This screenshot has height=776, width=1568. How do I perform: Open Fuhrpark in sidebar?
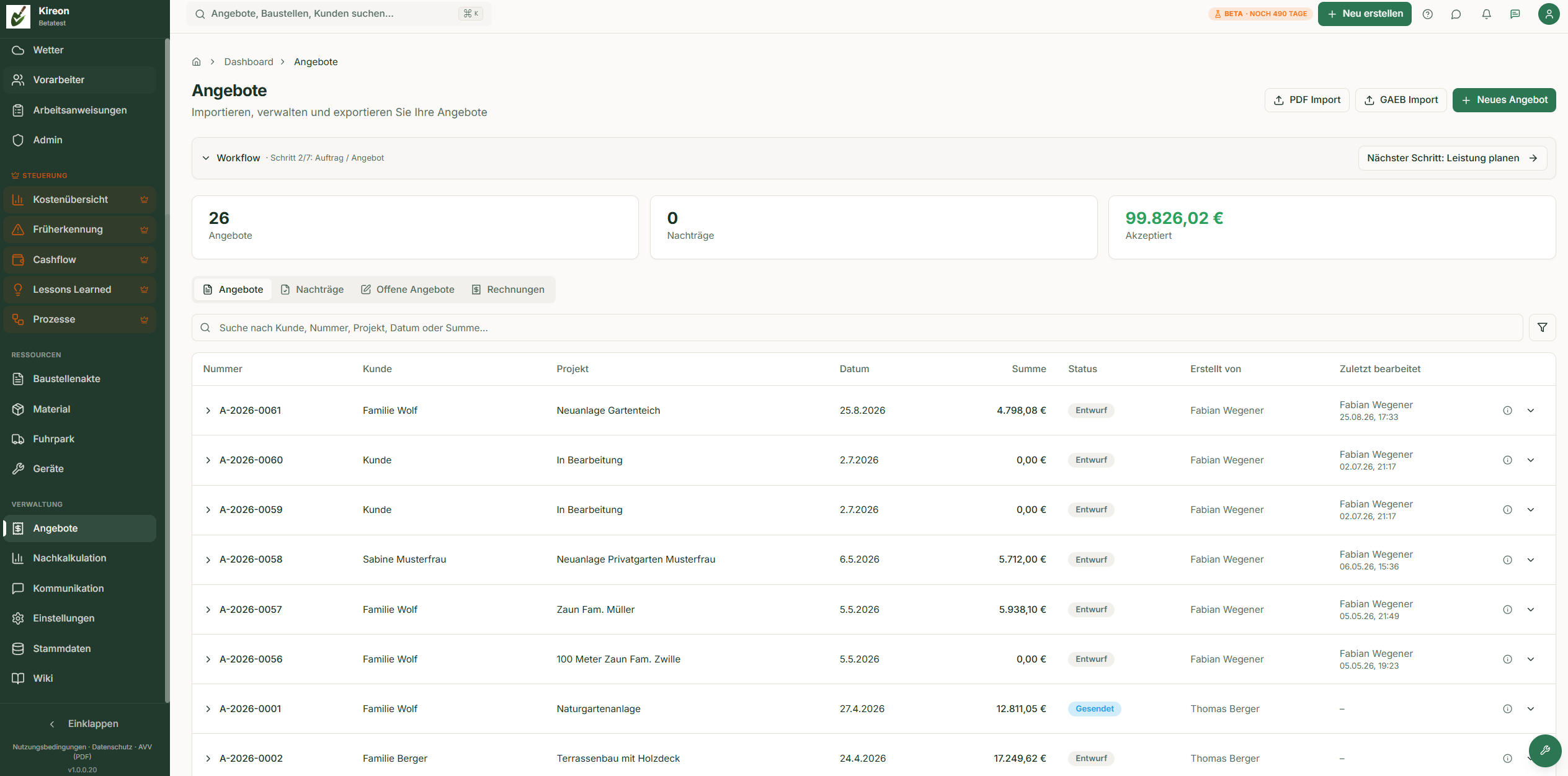point(79,439)
